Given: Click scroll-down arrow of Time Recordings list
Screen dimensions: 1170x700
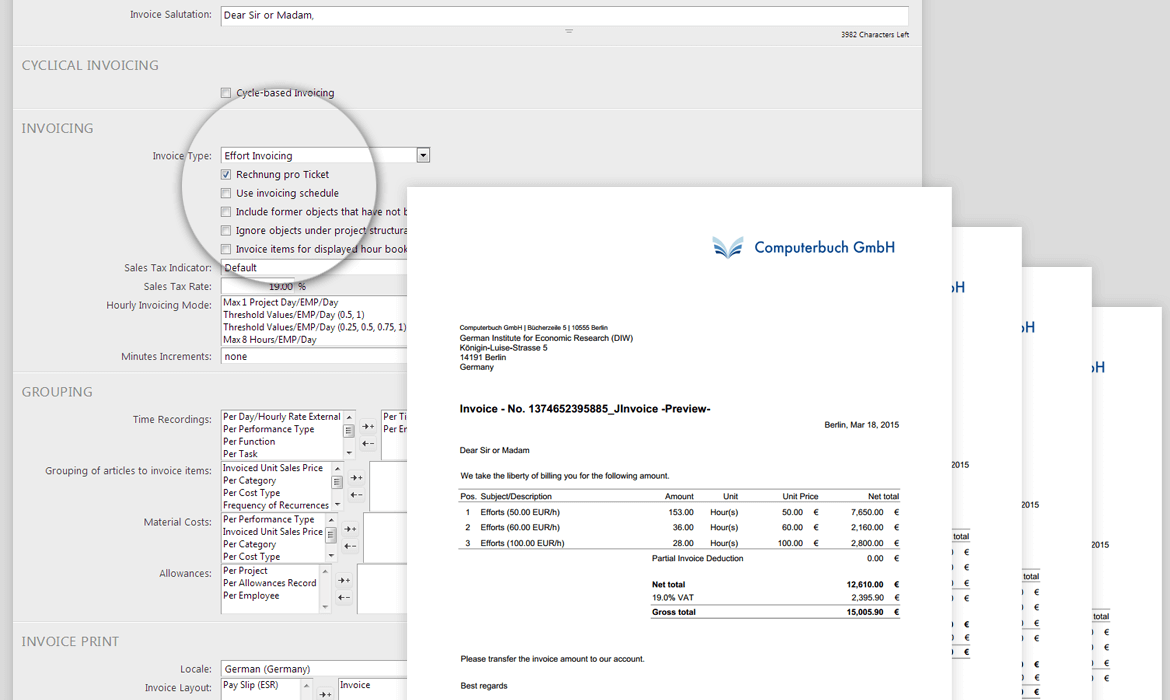Looking at the screenshot, I should [348, 453].
